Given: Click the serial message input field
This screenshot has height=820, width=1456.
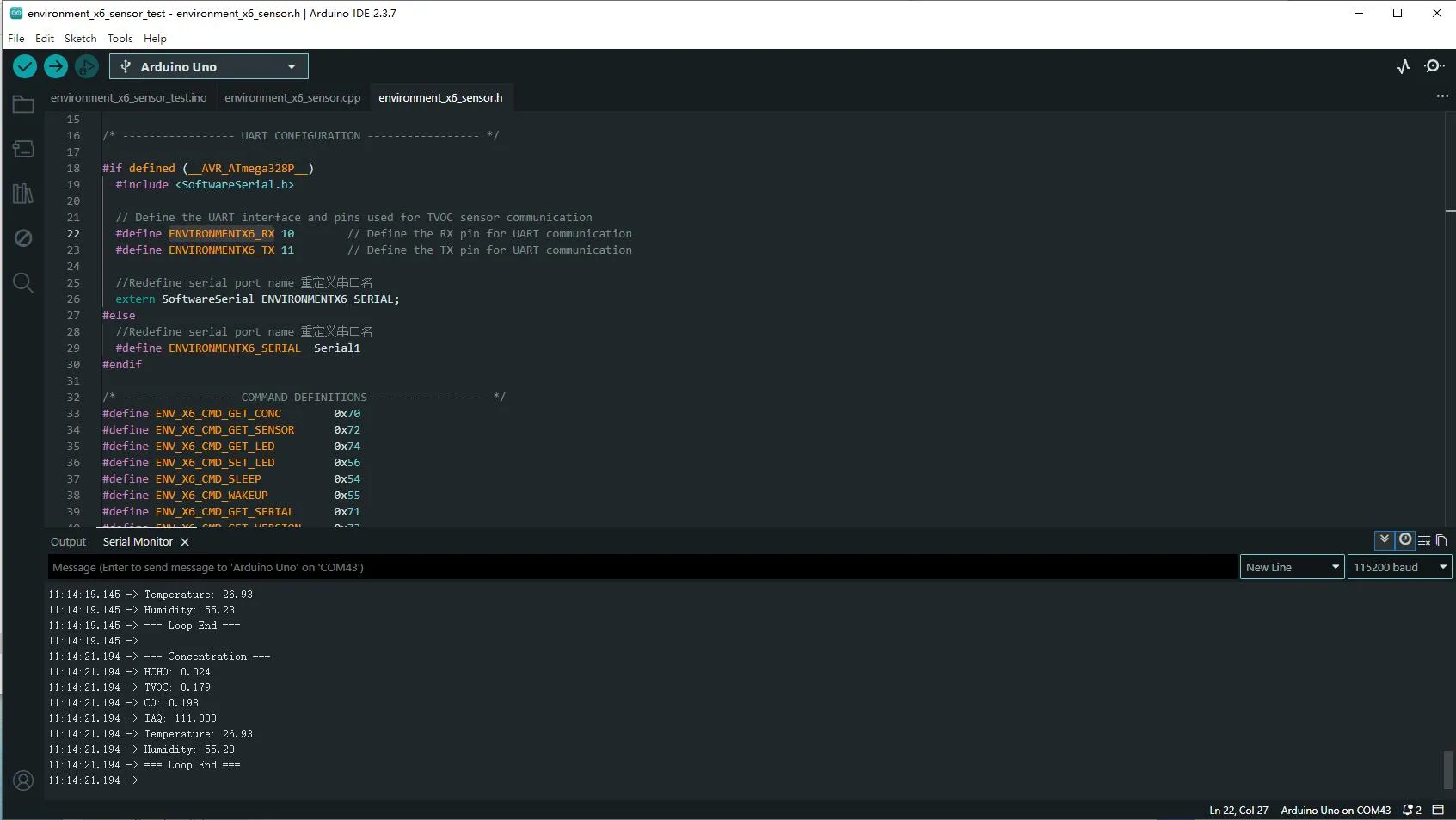Looking at the screenshot, I should pos(641,567).
